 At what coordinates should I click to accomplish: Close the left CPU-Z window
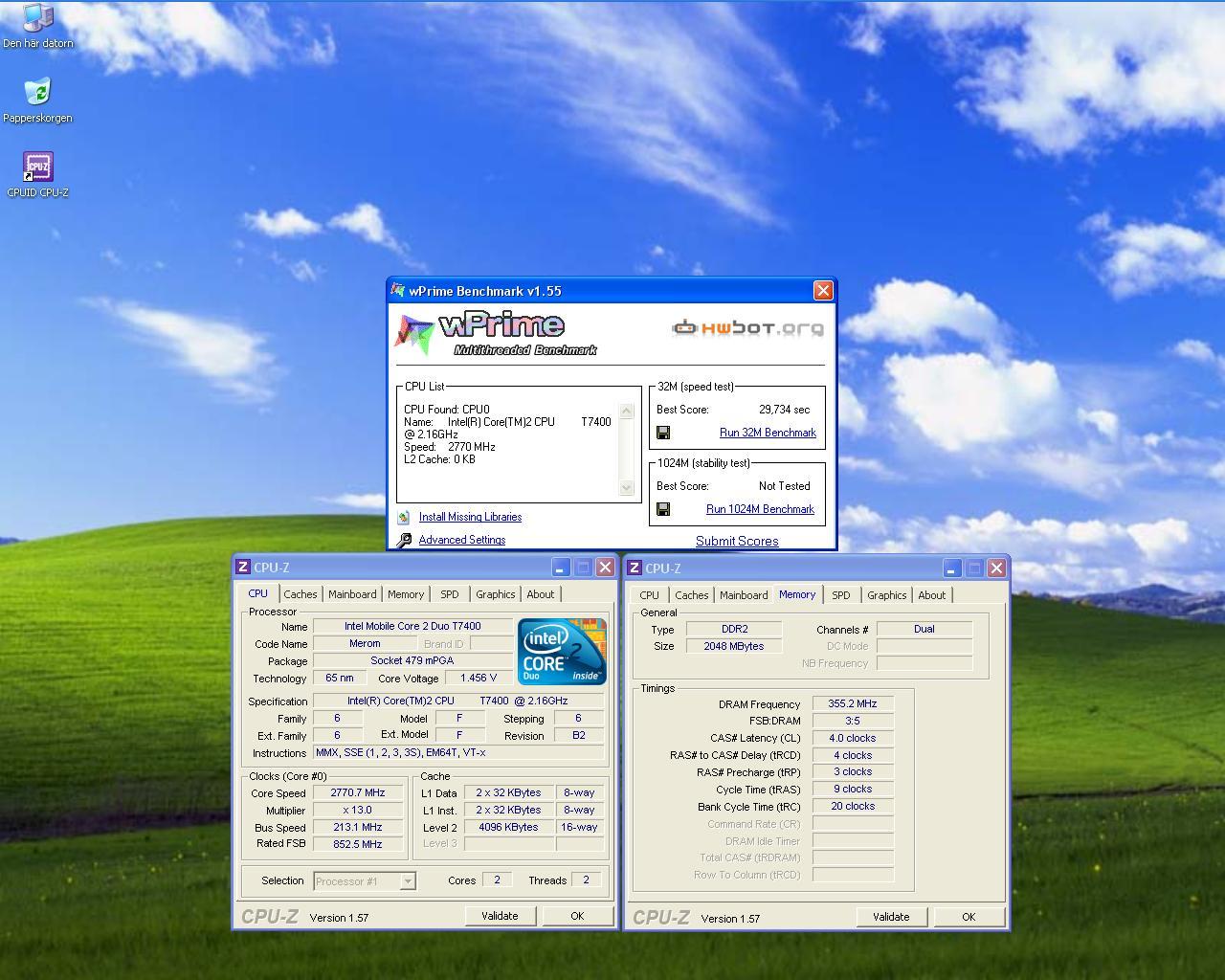(x=605, y=567)
